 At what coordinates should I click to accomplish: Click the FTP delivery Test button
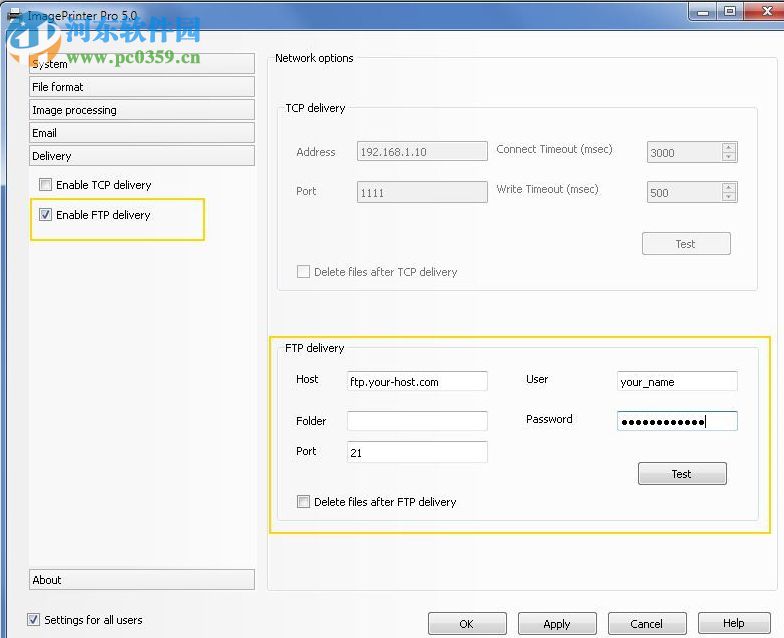[682, 474]
